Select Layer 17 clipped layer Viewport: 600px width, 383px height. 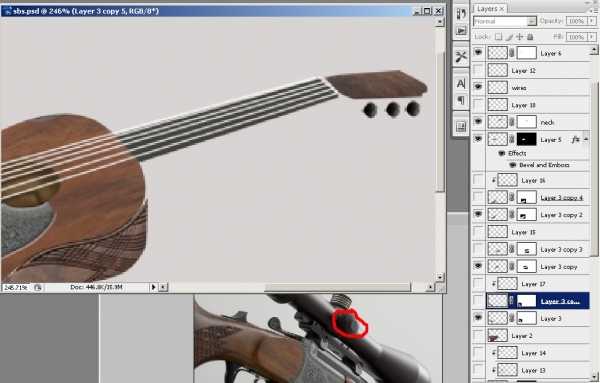[x=537, y=284]
